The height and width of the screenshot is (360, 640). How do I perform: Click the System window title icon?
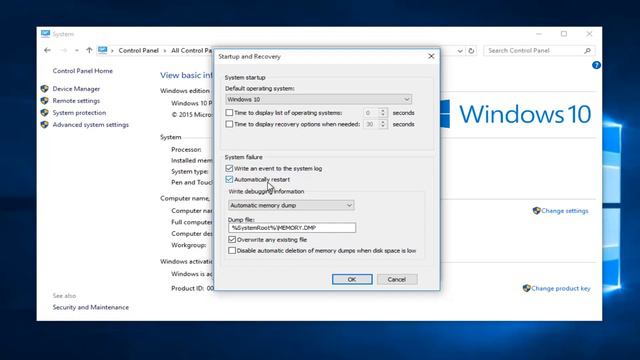pos(45,33)
